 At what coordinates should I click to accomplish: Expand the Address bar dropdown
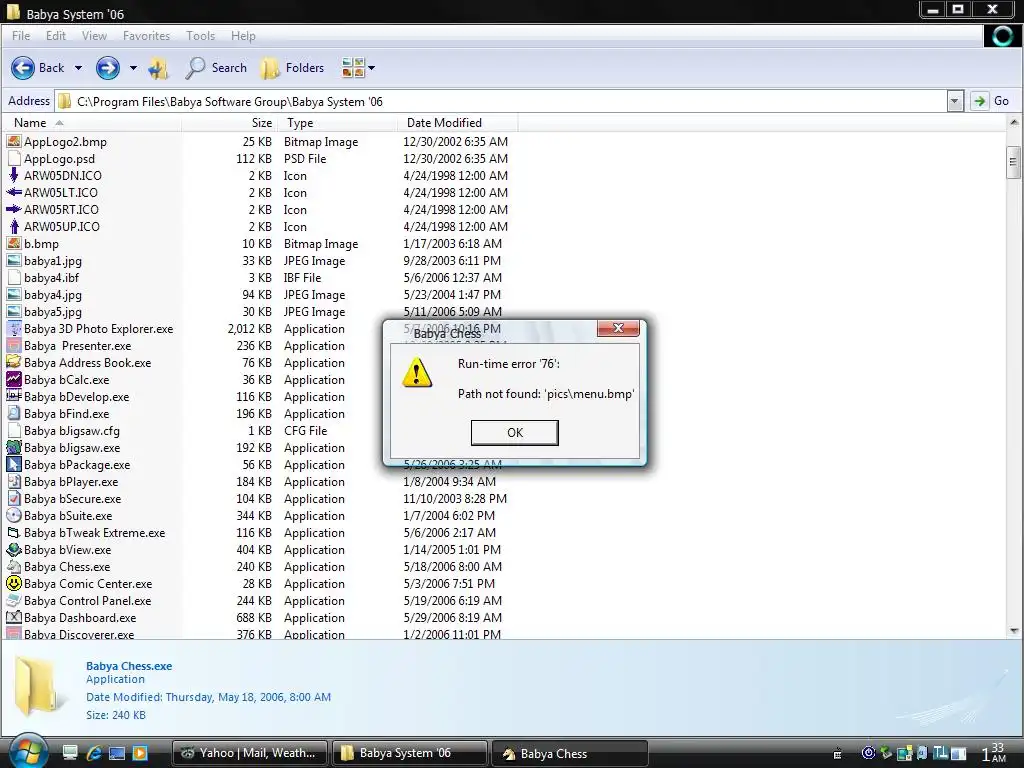[x=955, y=101]
